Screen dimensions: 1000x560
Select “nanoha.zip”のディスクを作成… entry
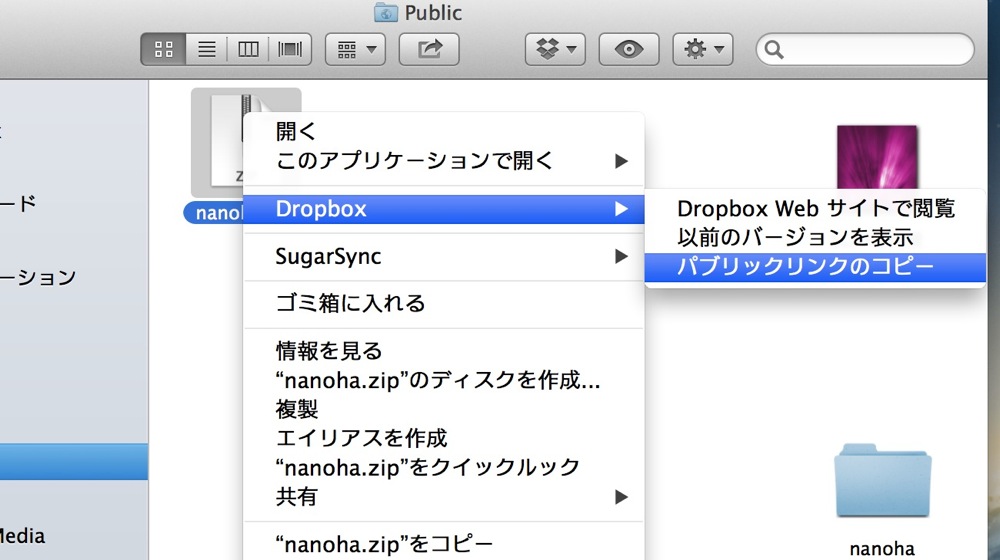[x=444, y=380]
